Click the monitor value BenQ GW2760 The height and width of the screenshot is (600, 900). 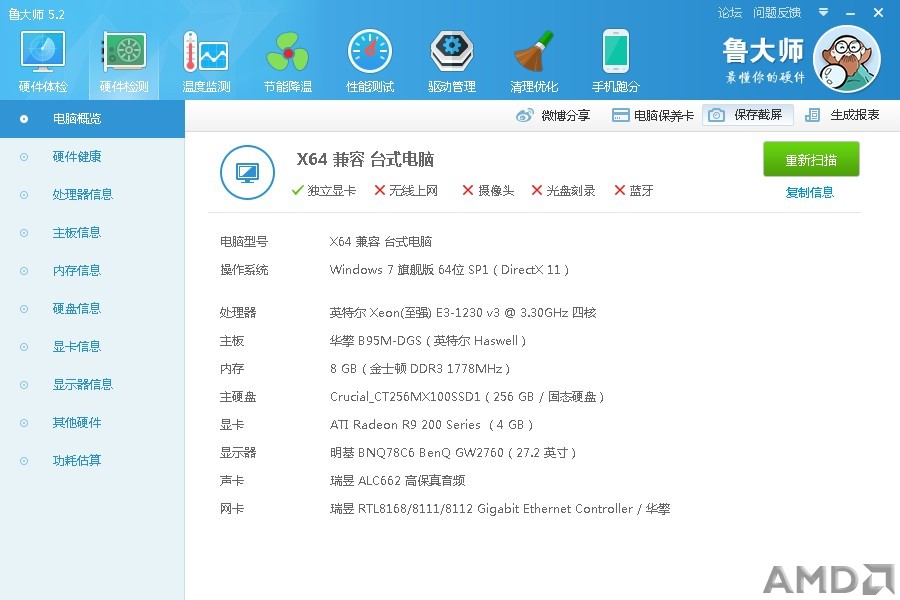pos(453,452)
